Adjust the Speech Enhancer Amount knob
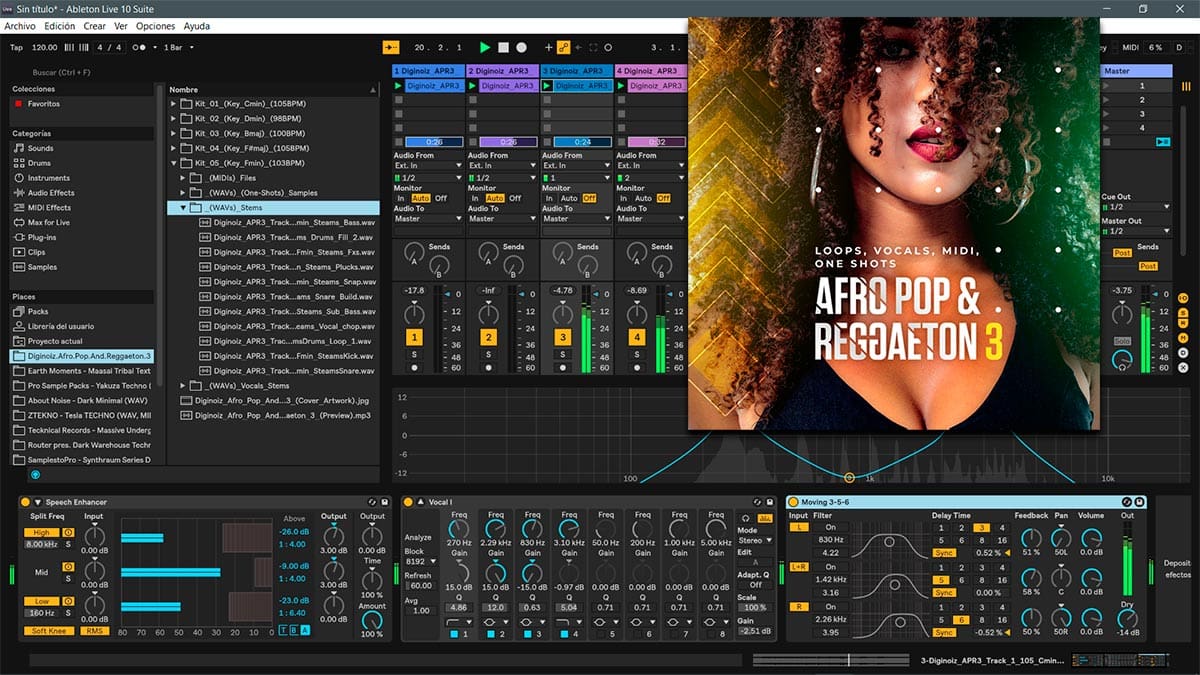The image size is (1200, 675). tap(372, 620)
